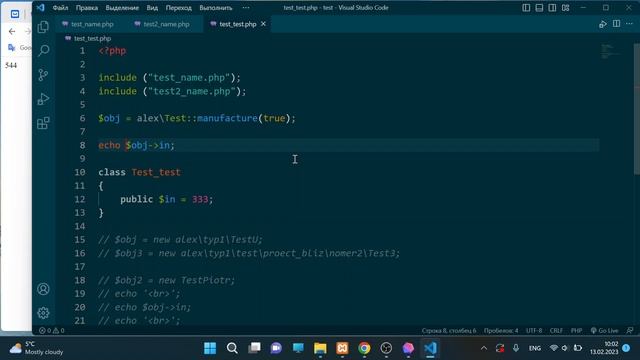Toggle bottom panel layout icon
The height and width of the screenshot is (360, 640).
tap(539, 8)
